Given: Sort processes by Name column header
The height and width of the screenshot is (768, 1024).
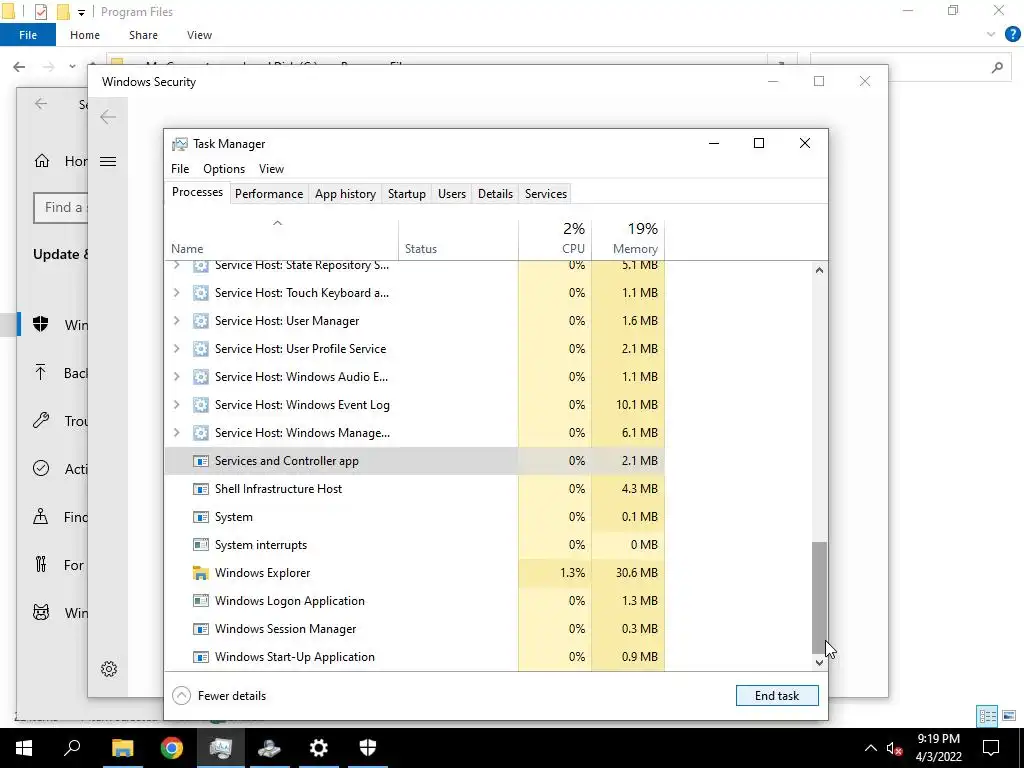Looking at the screenshot, I should click(281, 239).
